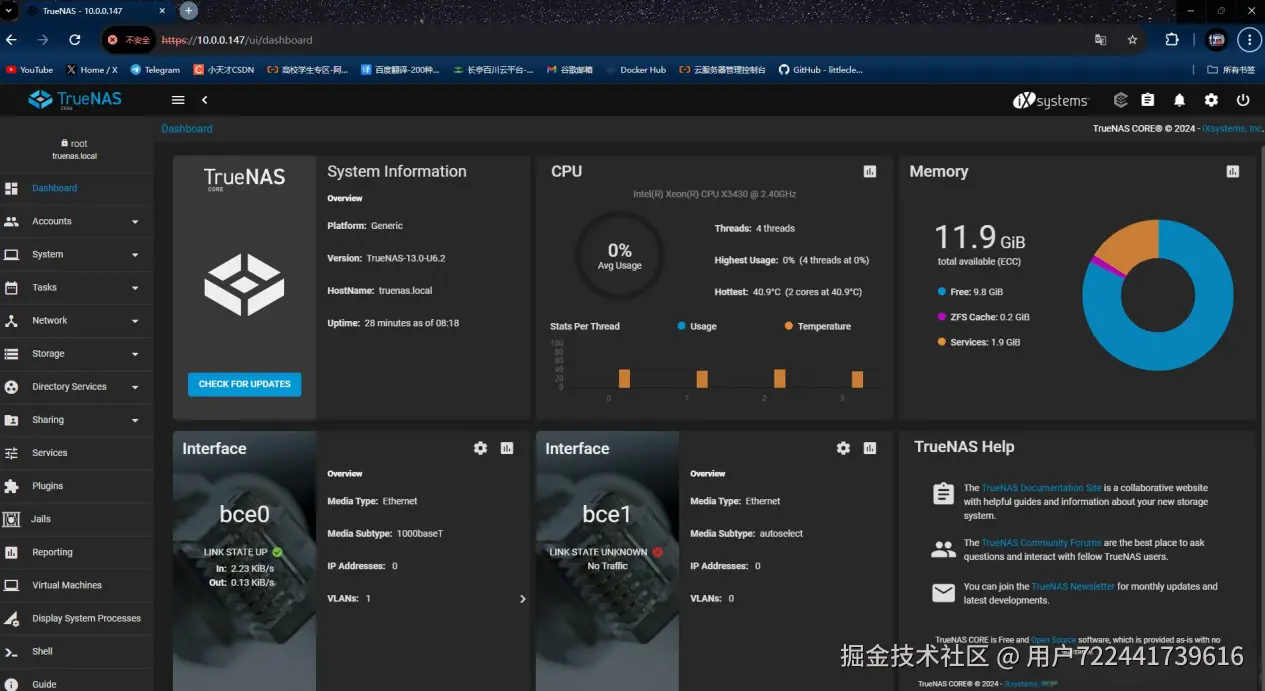1265x691 pixels.
Task: Open Display System Processes item
Action: [76, 618]
